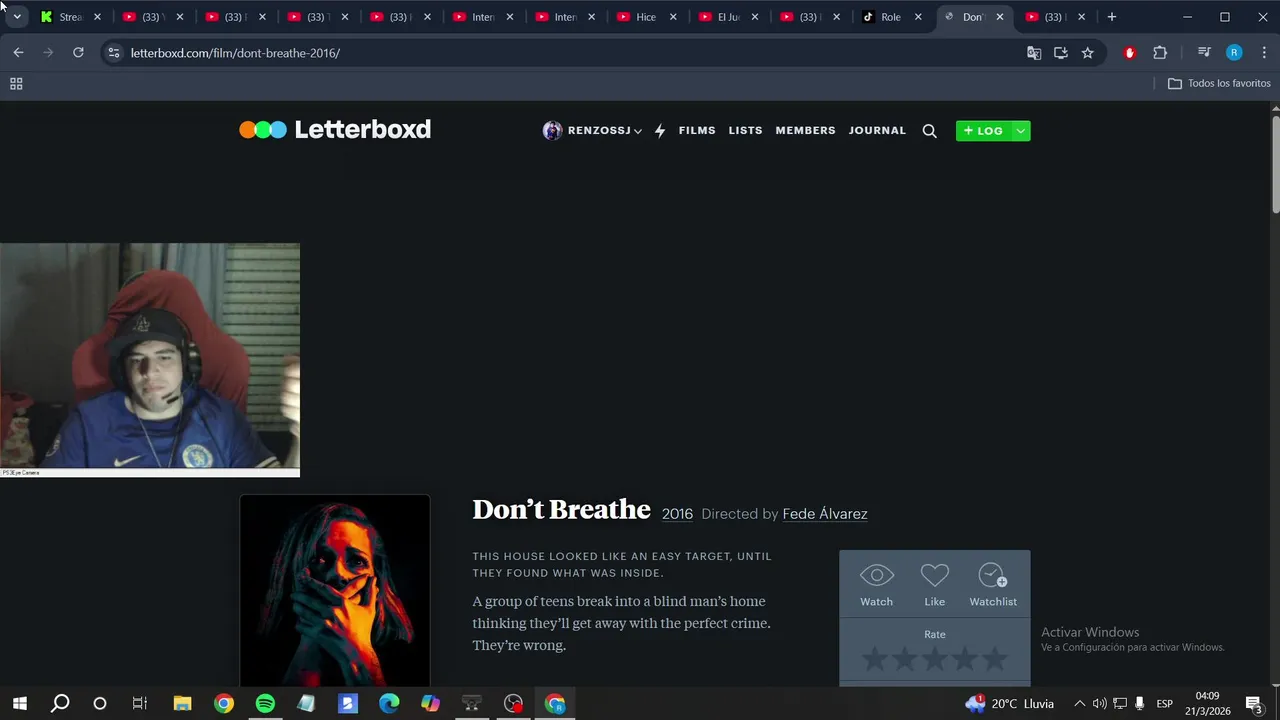Screen dimensions: 1280x720
Task: Open the weather widget 20°C Lluvia
Action: point(1008,704)
